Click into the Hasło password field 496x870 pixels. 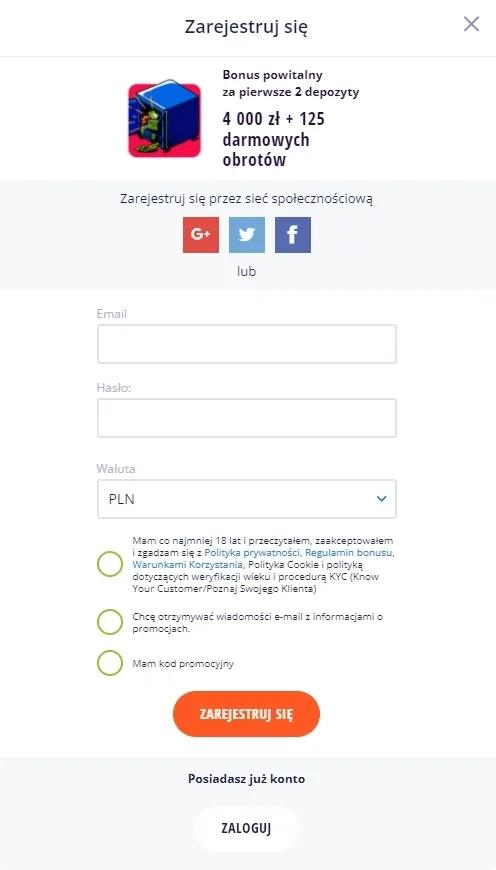click(247, 418)
